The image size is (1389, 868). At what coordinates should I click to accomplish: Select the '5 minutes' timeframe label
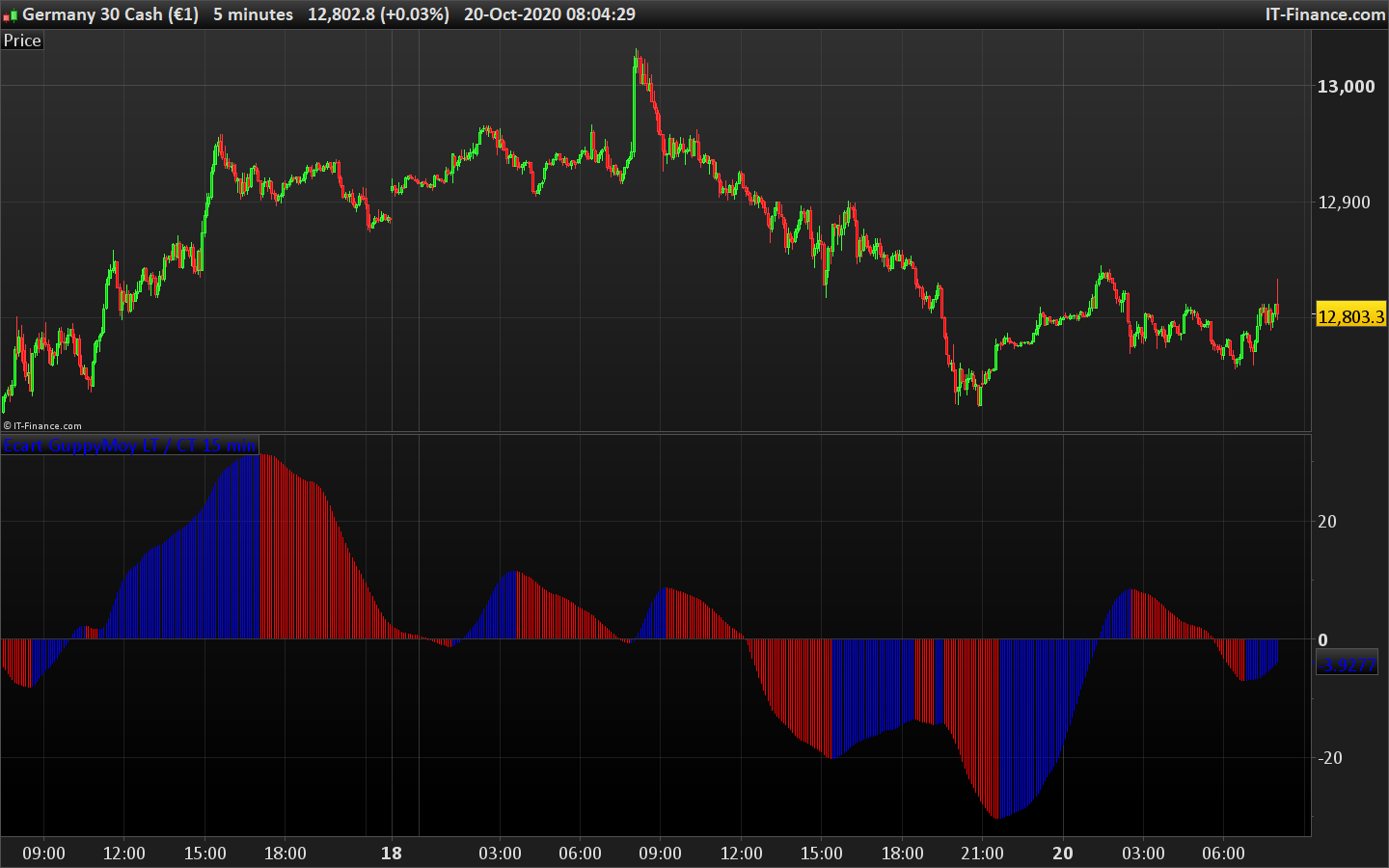[253, 14]
